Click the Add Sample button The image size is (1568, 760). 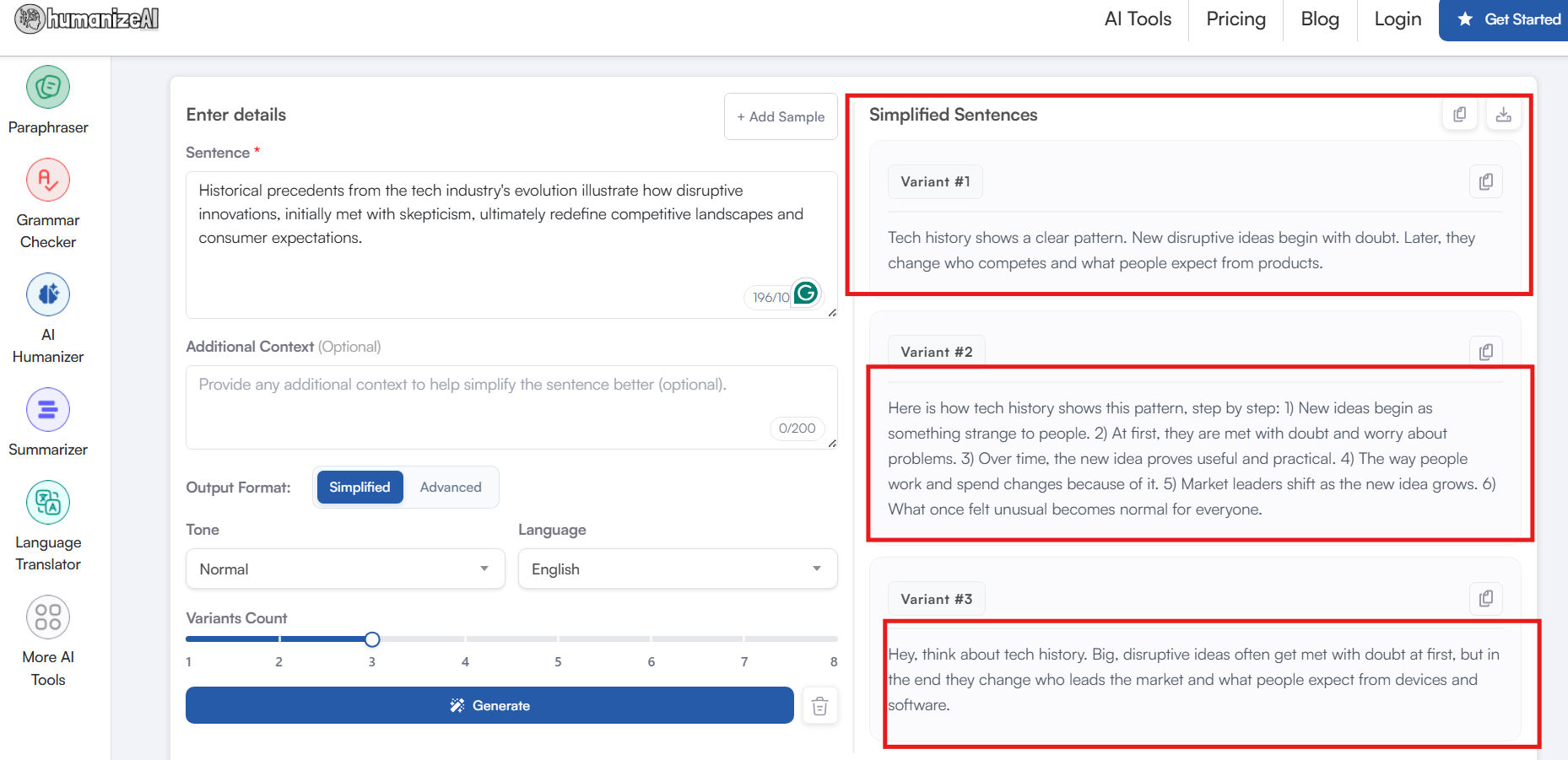point(781,117)
